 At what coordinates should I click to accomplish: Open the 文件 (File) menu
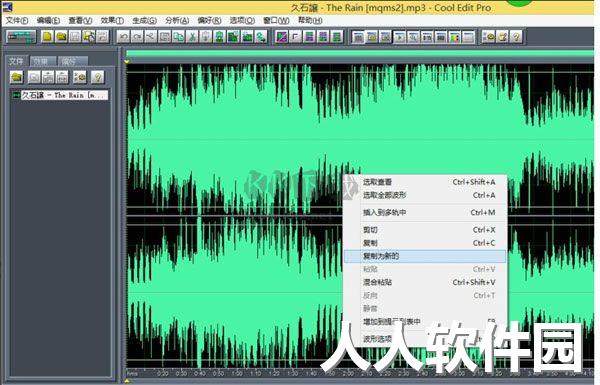[x=17, y=20]
